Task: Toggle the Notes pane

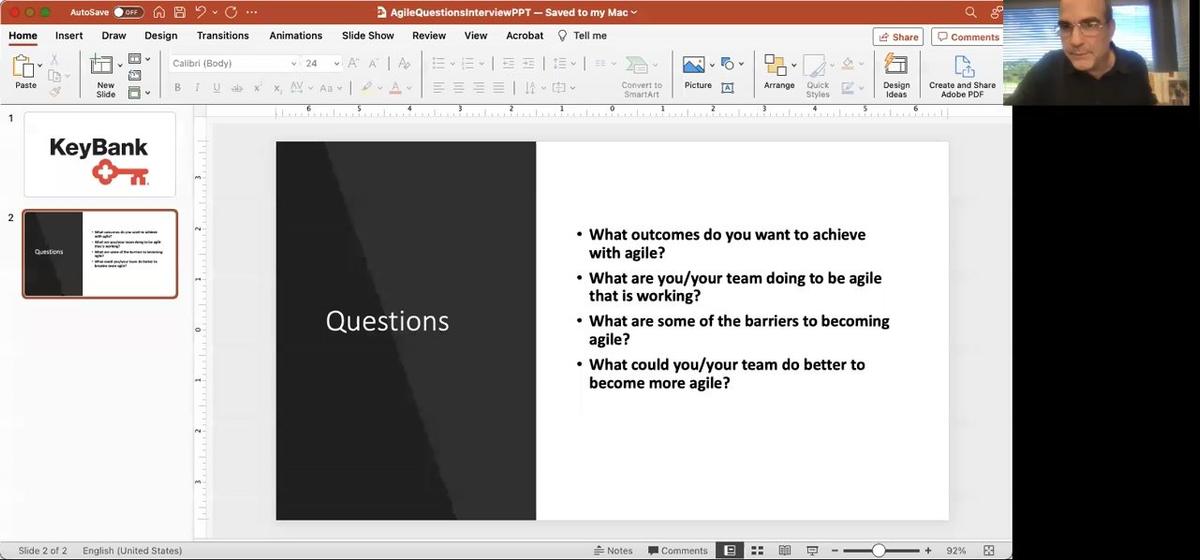Action: click(613, 550)
